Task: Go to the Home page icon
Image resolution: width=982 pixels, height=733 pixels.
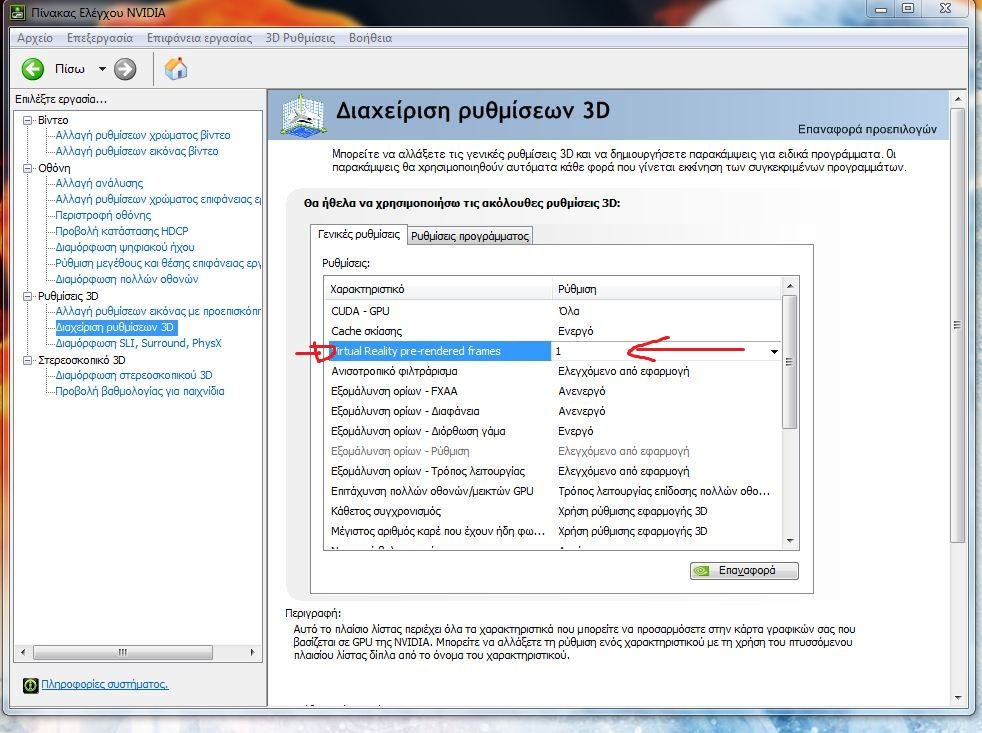Action: [x=176, y=69]
